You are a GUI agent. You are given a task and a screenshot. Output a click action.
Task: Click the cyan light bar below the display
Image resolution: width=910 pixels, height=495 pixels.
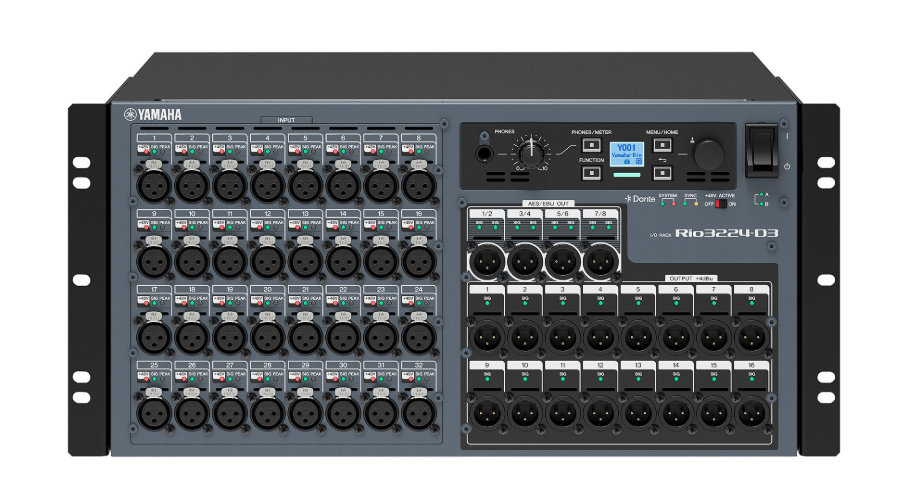tap(627, 175)
